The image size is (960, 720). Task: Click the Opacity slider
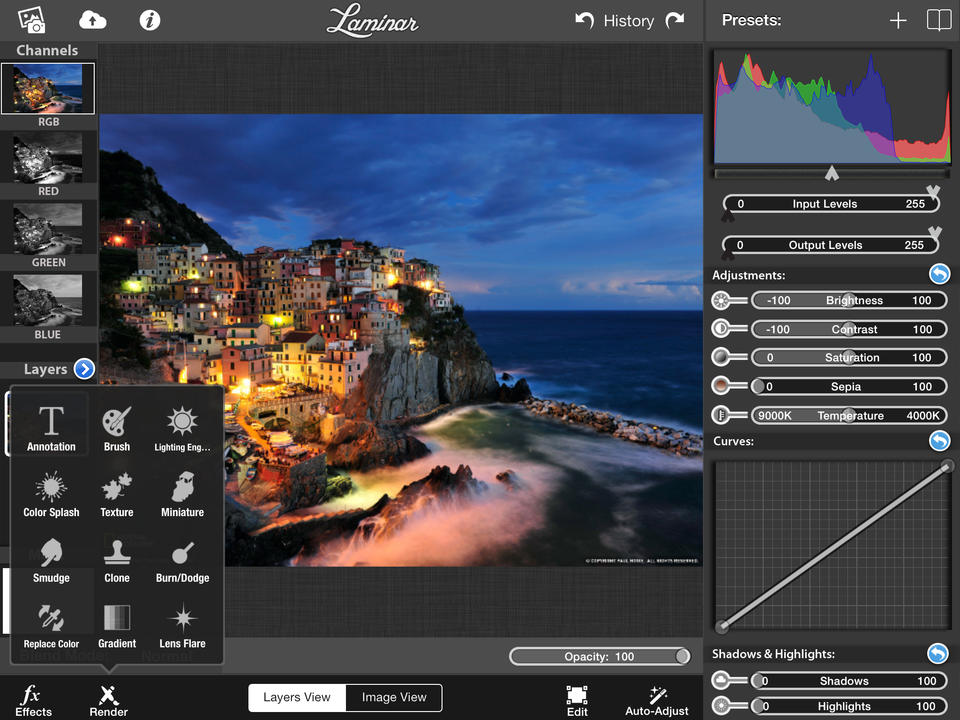(599, 656)
